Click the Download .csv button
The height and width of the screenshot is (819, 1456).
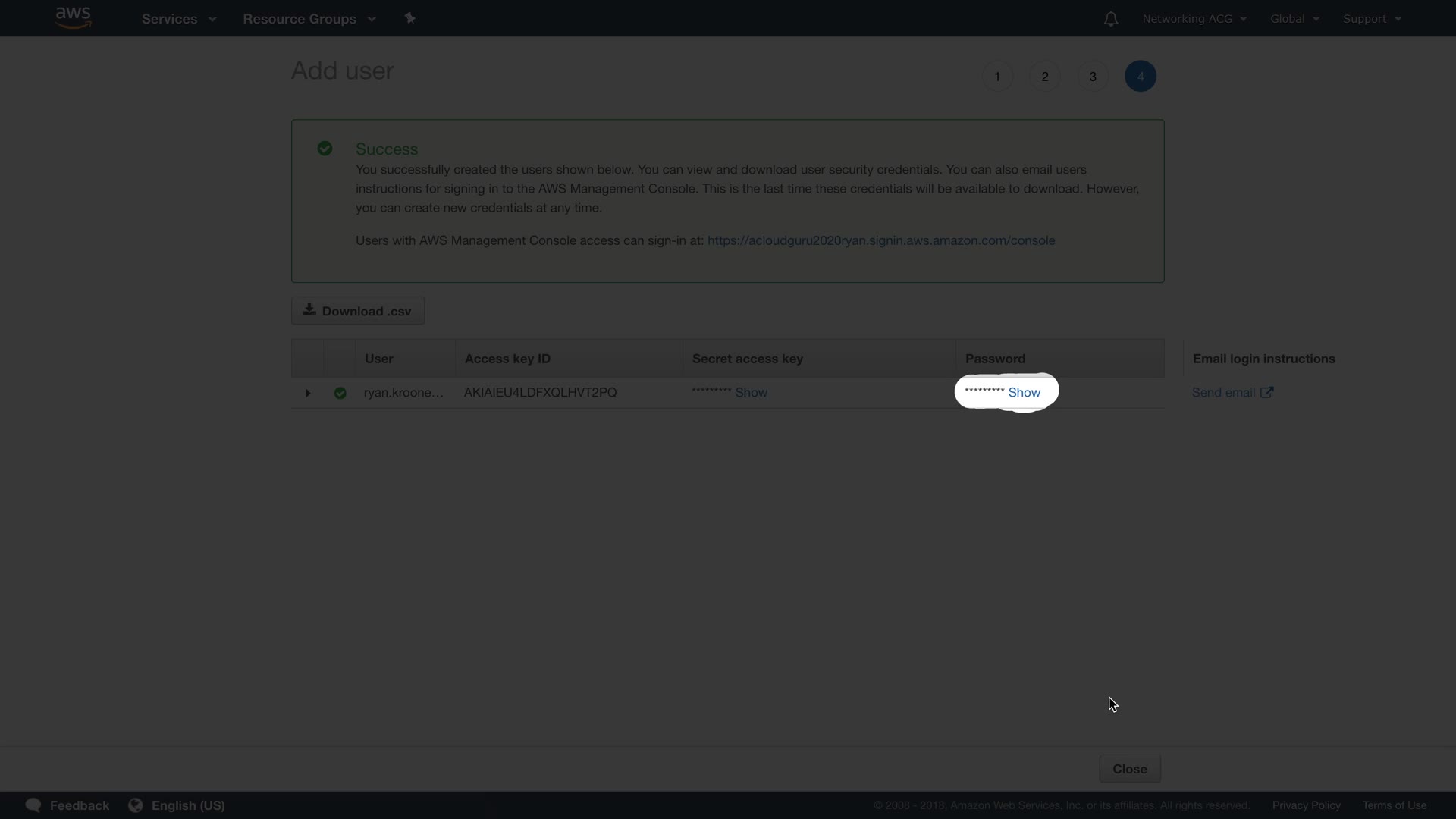click(x=358, y=311)
